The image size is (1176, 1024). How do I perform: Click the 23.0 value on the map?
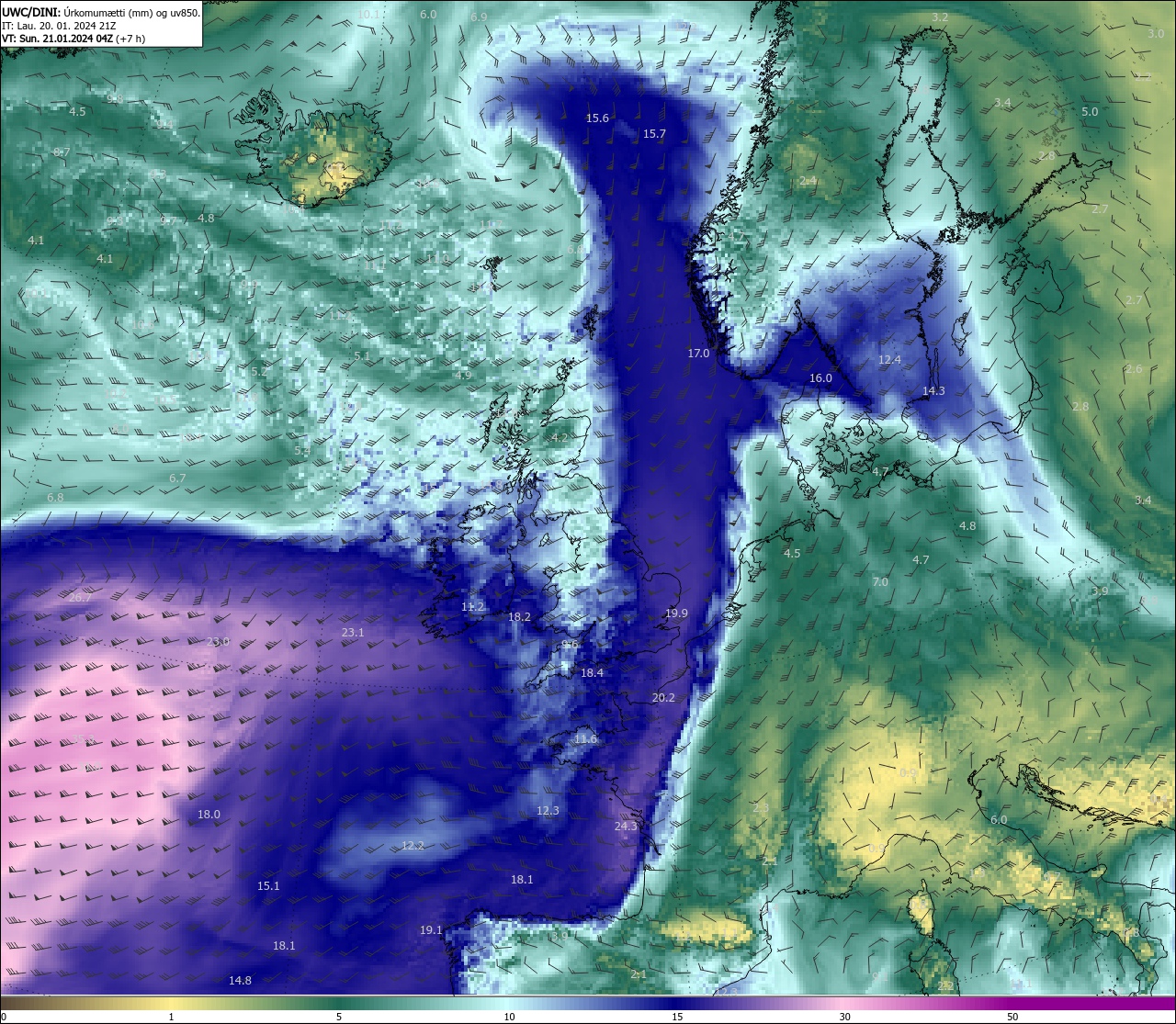[x=218, y=642]
